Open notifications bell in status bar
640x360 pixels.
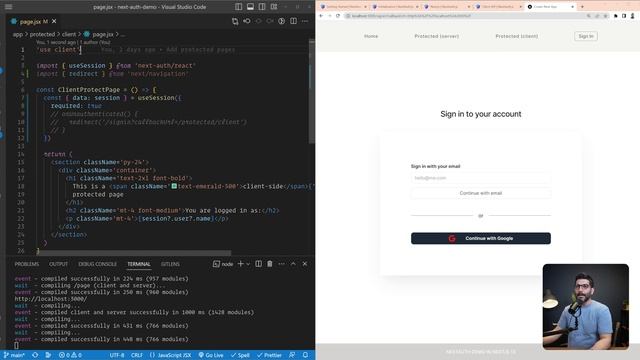click(x=305, y=355)
